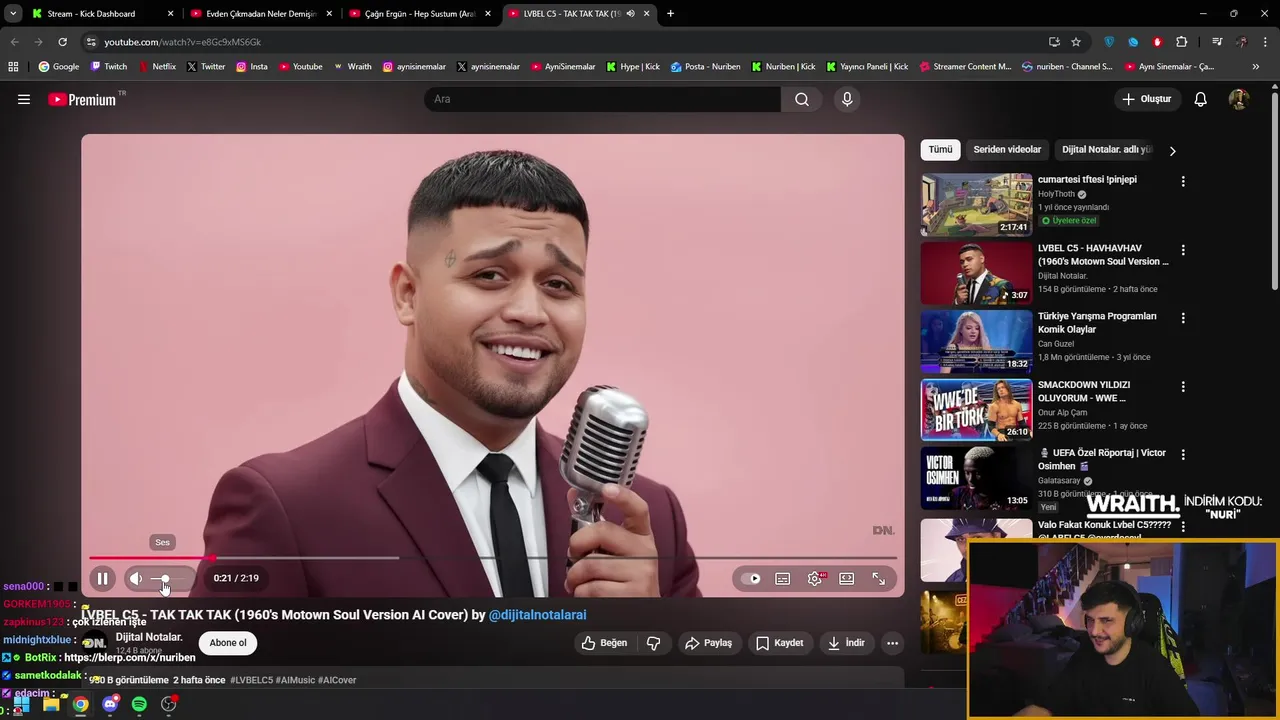Start voice search with the microphone
1280x720 pixels.
click(x=847, y=99)
